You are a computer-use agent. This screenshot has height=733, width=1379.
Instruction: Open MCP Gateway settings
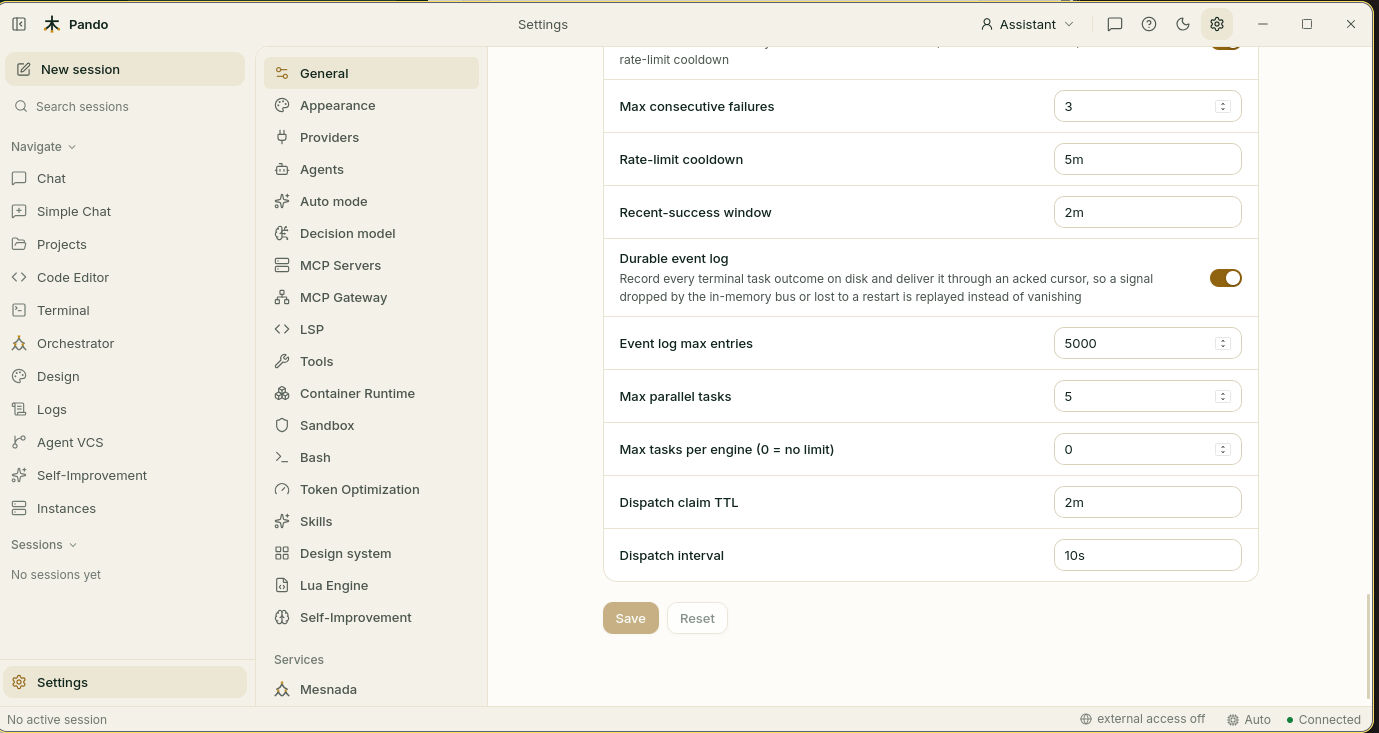click(x=371, y=297)
